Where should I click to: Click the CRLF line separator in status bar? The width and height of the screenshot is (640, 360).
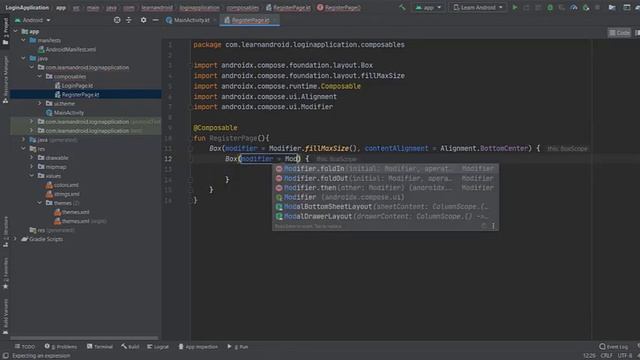point(607,356)
